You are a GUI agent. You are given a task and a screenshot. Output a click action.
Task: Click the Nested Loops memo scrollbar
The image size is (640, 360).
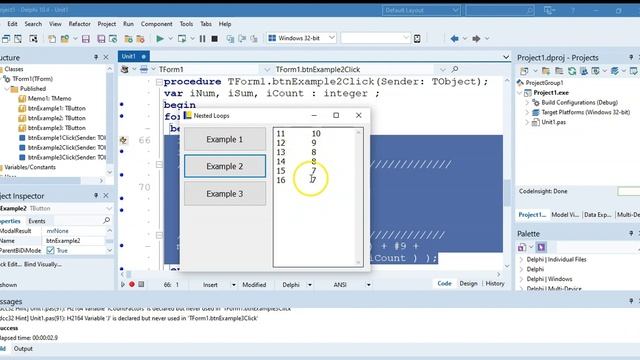358,197
